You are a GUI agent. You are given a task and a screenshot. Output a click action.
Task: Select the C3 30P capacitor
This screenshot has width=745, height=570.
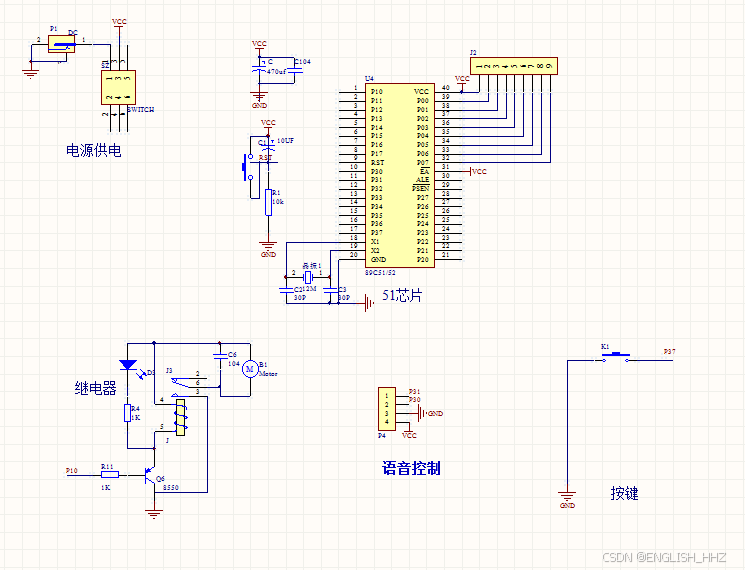pyautogui.click(x=330, y=289)
